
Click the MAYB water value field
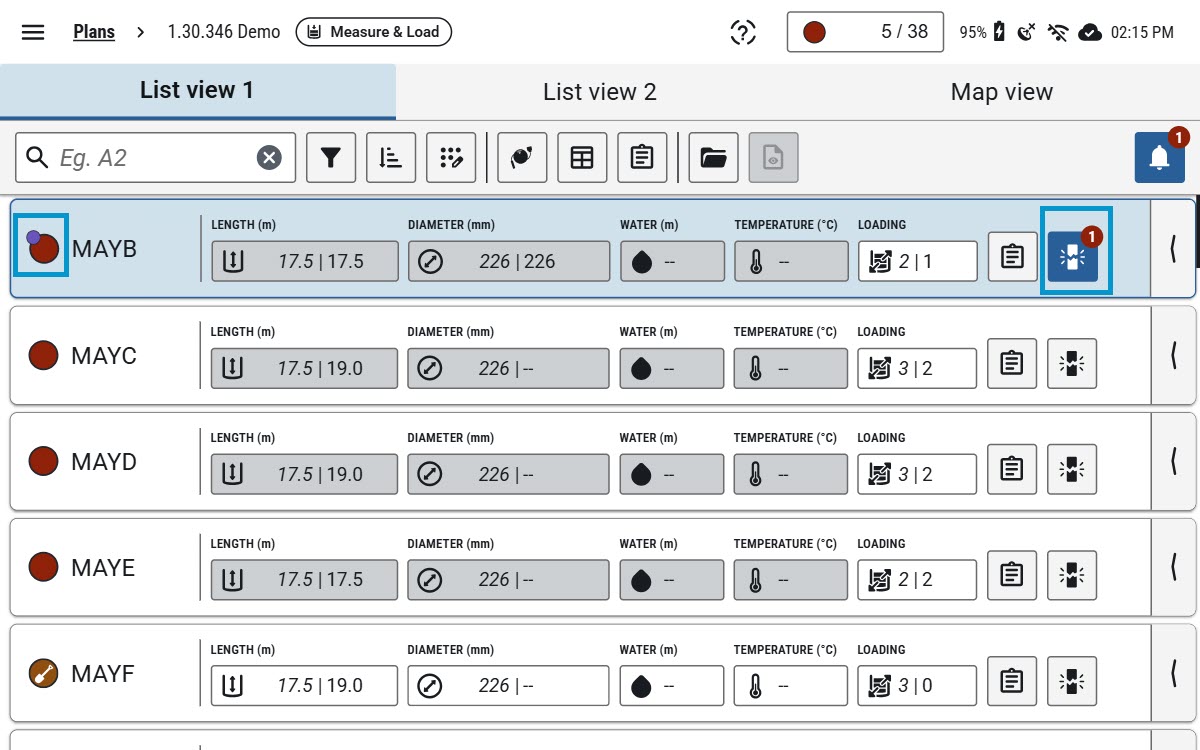click(x=672, y=262)
